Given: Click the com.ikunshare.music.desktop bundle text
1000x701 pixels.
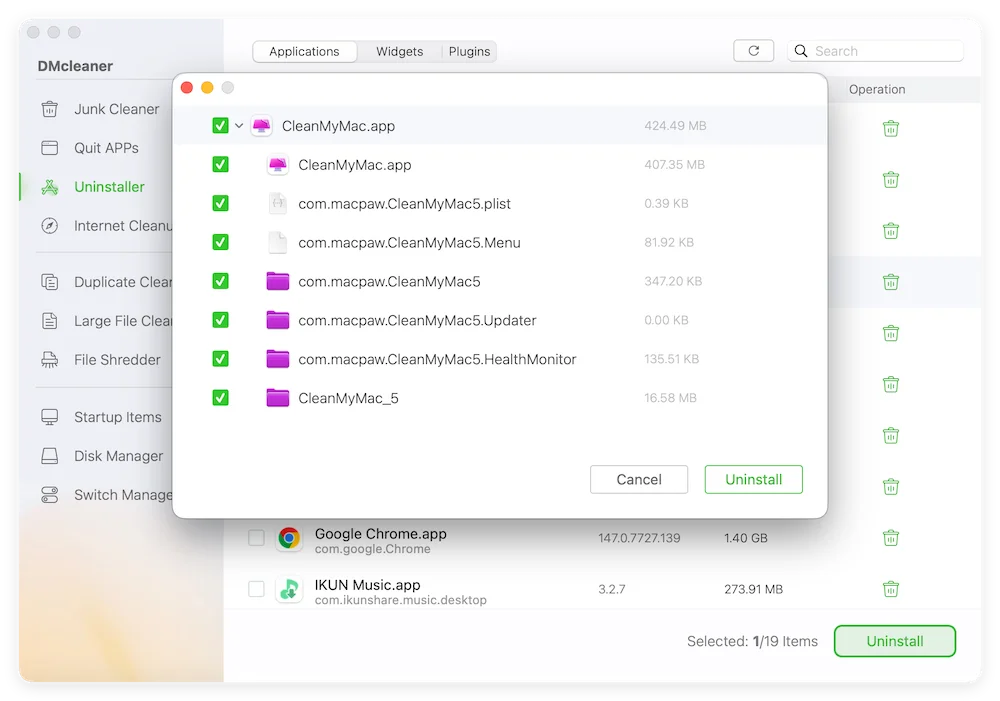Looking at the screenshot, I should coord(401,600).
